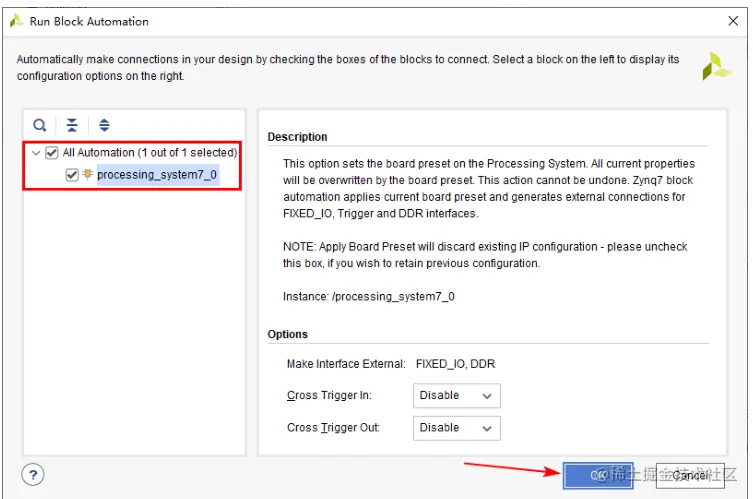Click the Vivado logo in the title bar
753x499 pixels.
pyautogui.click(x=16, y=21)
